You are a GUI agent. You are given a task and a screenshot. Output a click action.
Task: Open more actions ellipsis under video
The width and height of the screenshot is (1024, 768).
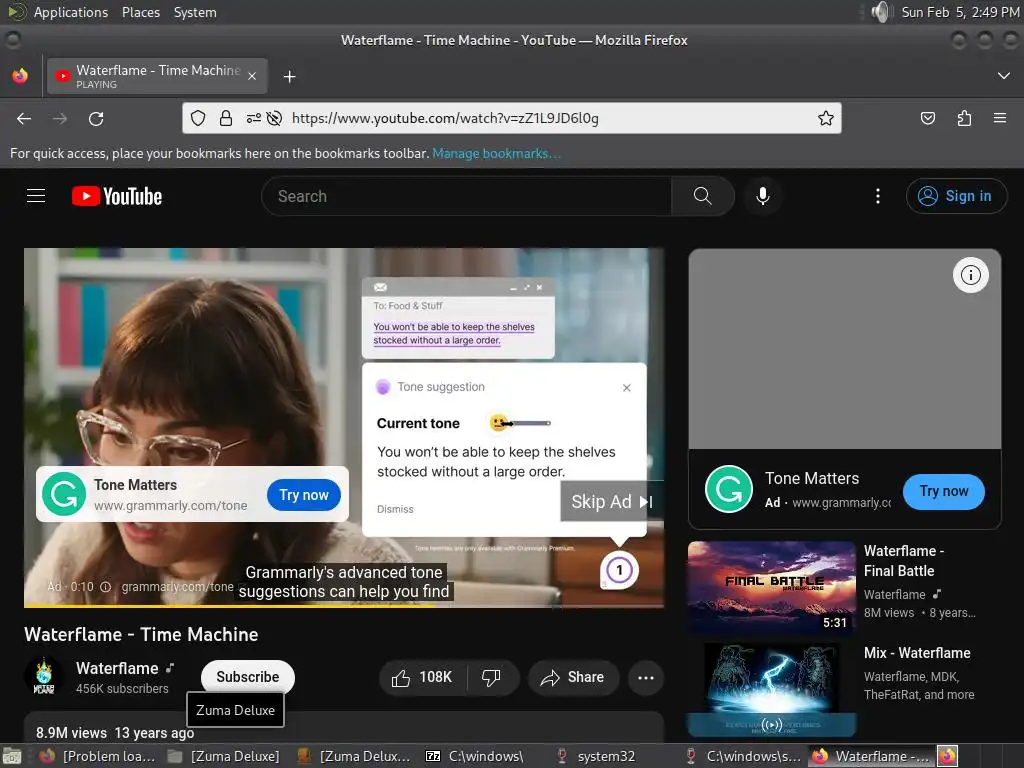click(646, 677)
